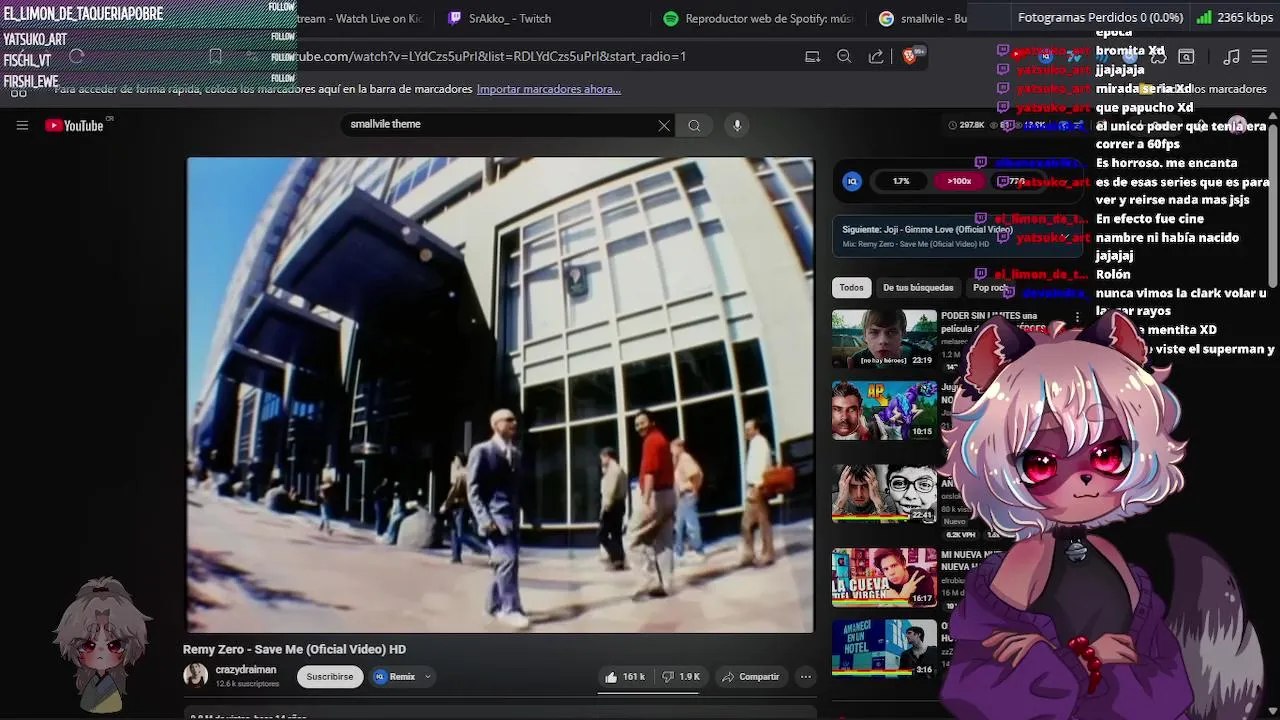
Task: Open options dots for PODER SIN LIMITES video
Action: click(x=1077, y=317)
